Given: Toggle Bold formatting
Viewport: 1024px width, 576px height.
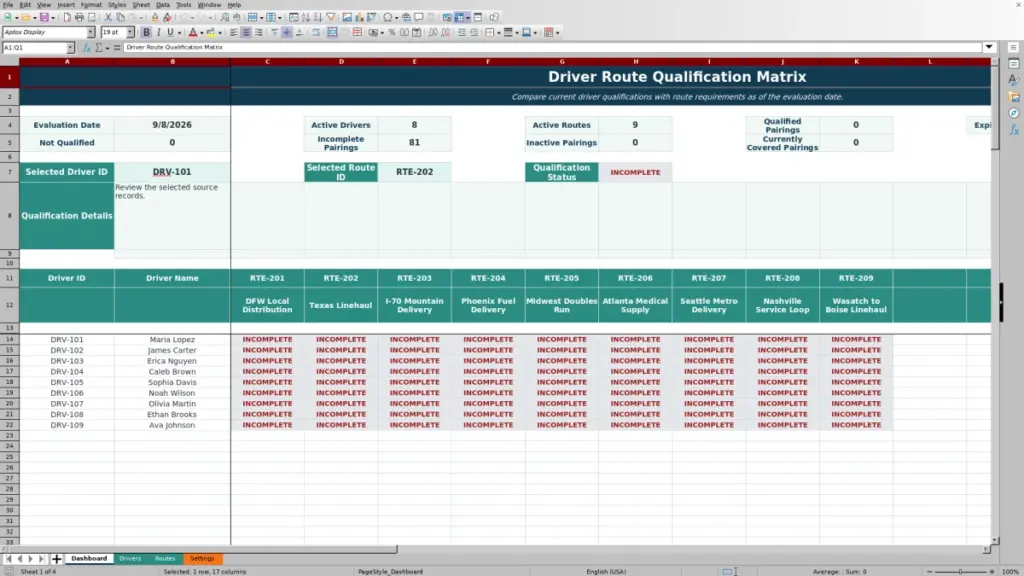Looking at the screenshot, I should 146,32.
